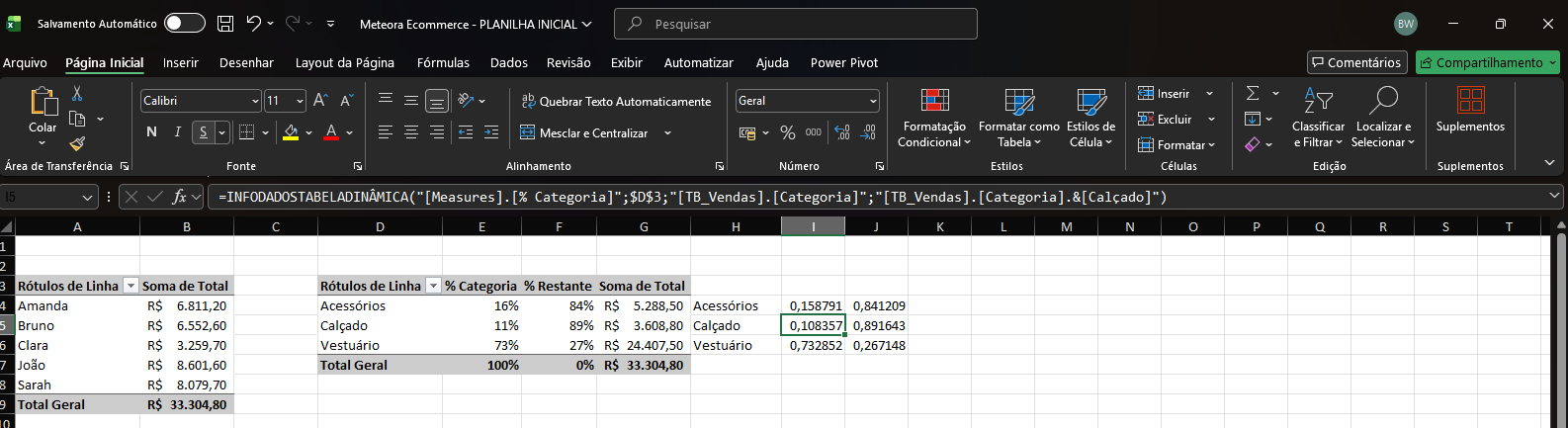The width and height of the screenshot is (1568, 428).
Task: Toggle top vertical alignment
Action: pos(386,101)
